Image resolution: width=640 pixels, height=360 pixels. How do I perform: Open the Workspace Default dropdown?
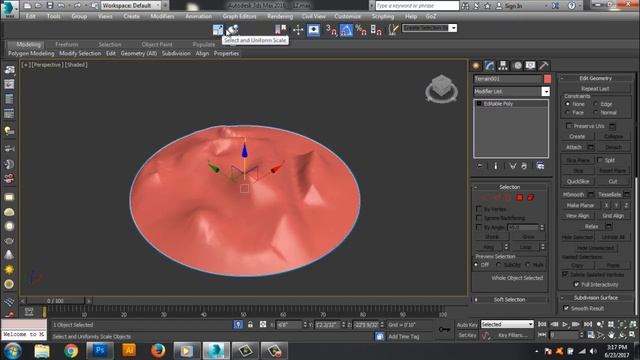click(131, 6)
